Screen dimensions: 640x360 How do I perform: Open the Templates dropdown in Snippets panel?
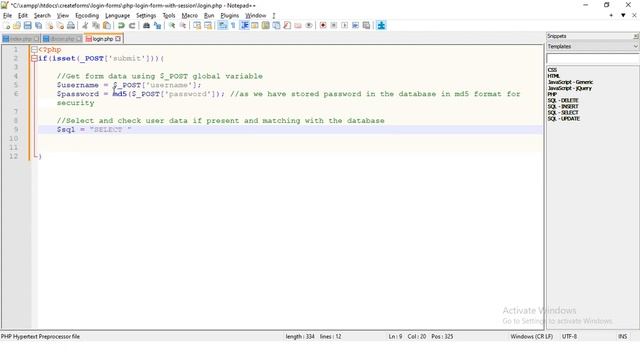point(592,47)
